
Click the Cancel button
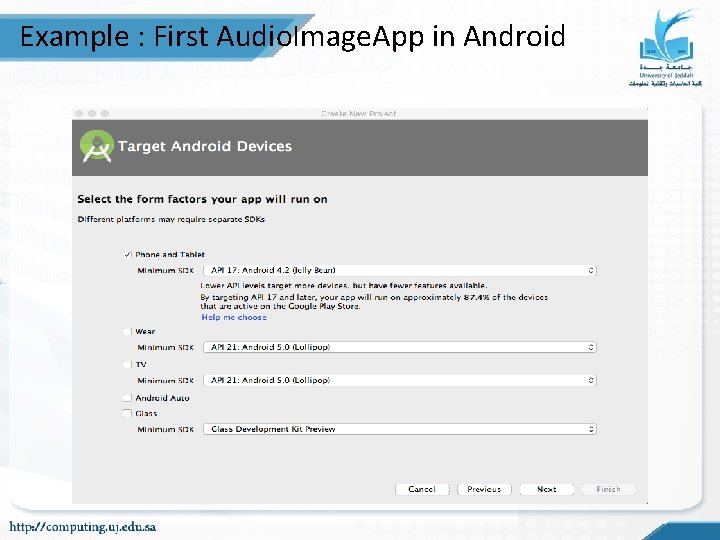[x=422, y=489]
